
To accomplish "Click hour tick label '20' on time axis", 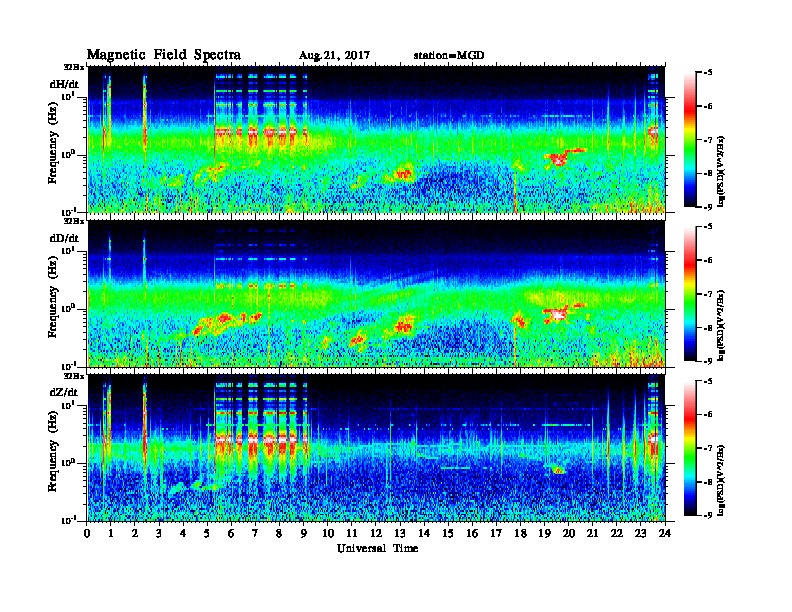I will point(568,533).
